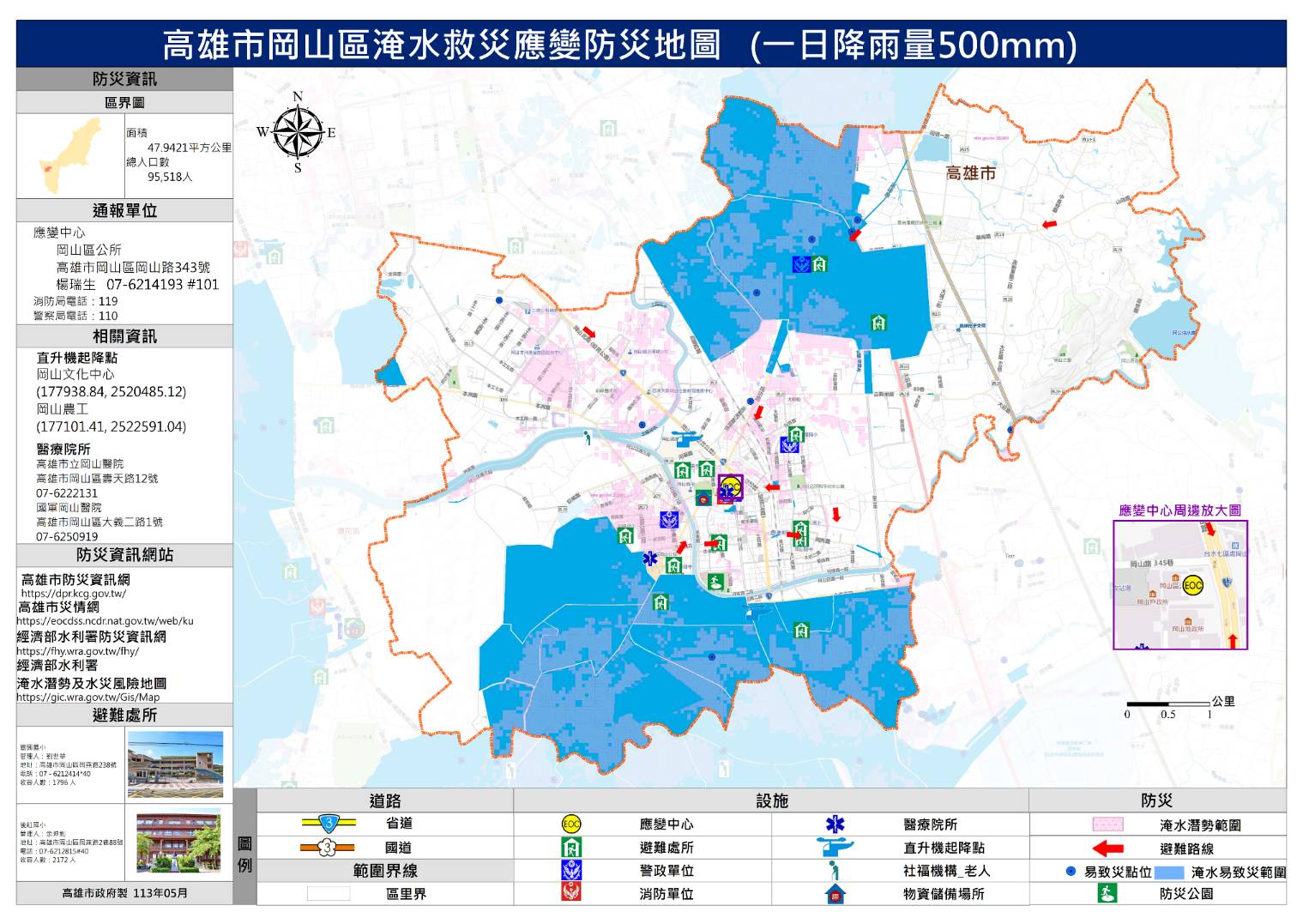Click the yellow EOC marker in inset map
Image resolution: width=1303 pixels, height=924 pixels.
(1192, 585)
